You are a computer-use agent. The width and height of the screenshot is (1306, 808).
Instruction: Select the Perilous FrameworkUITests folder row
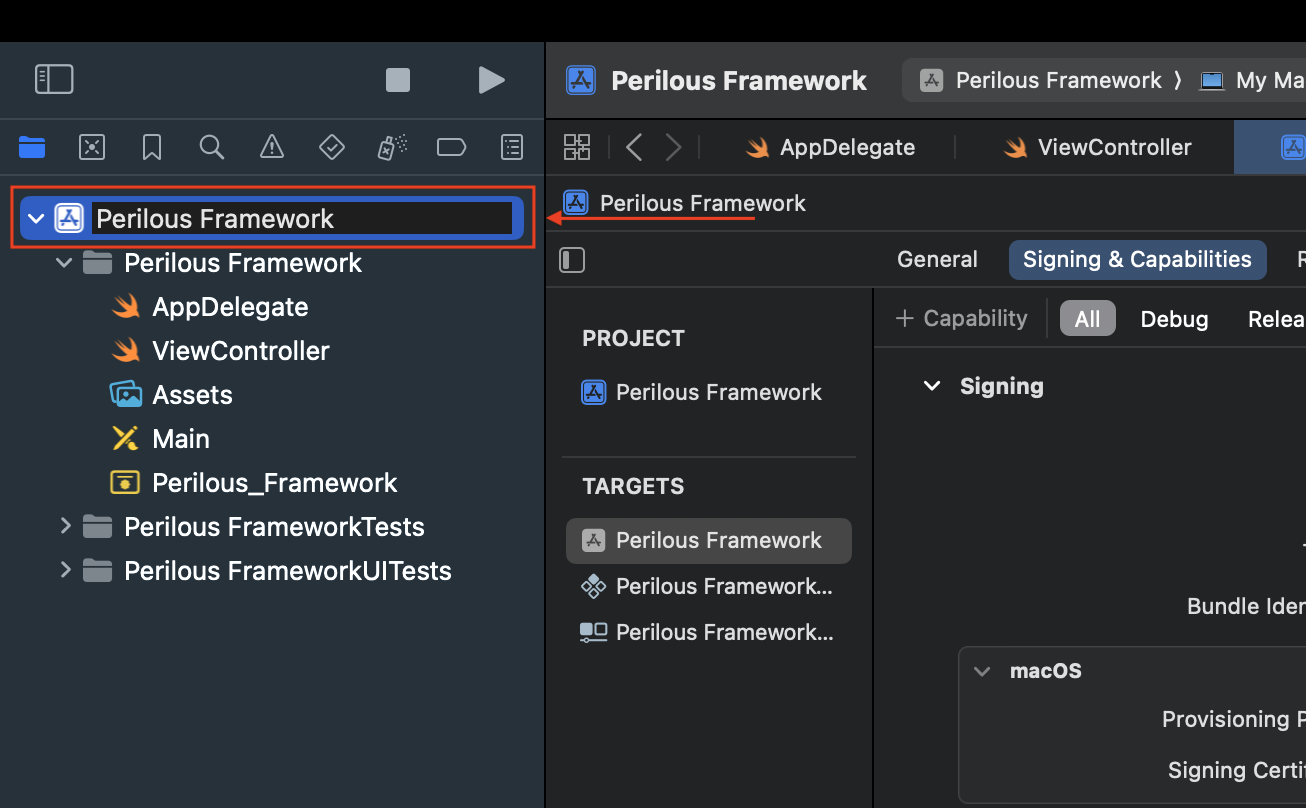click(x=288, y=571)
